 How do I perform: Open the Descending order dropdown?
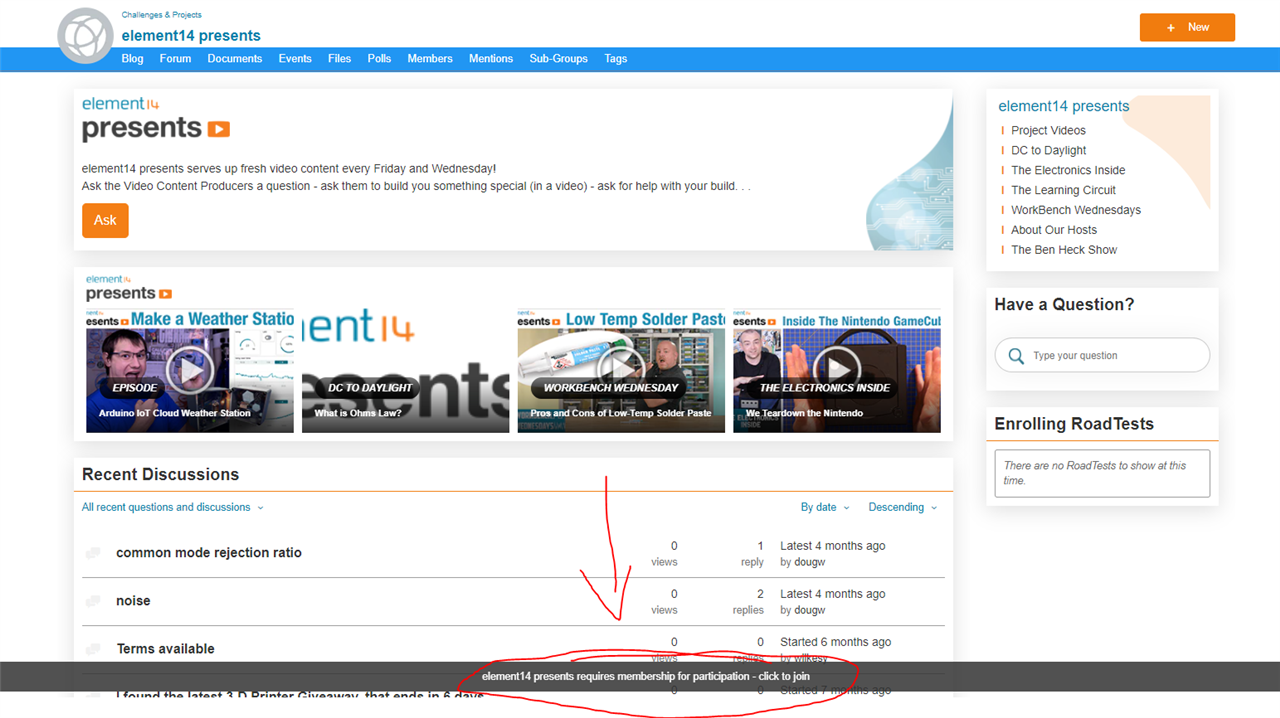click(x=903, y=507)
